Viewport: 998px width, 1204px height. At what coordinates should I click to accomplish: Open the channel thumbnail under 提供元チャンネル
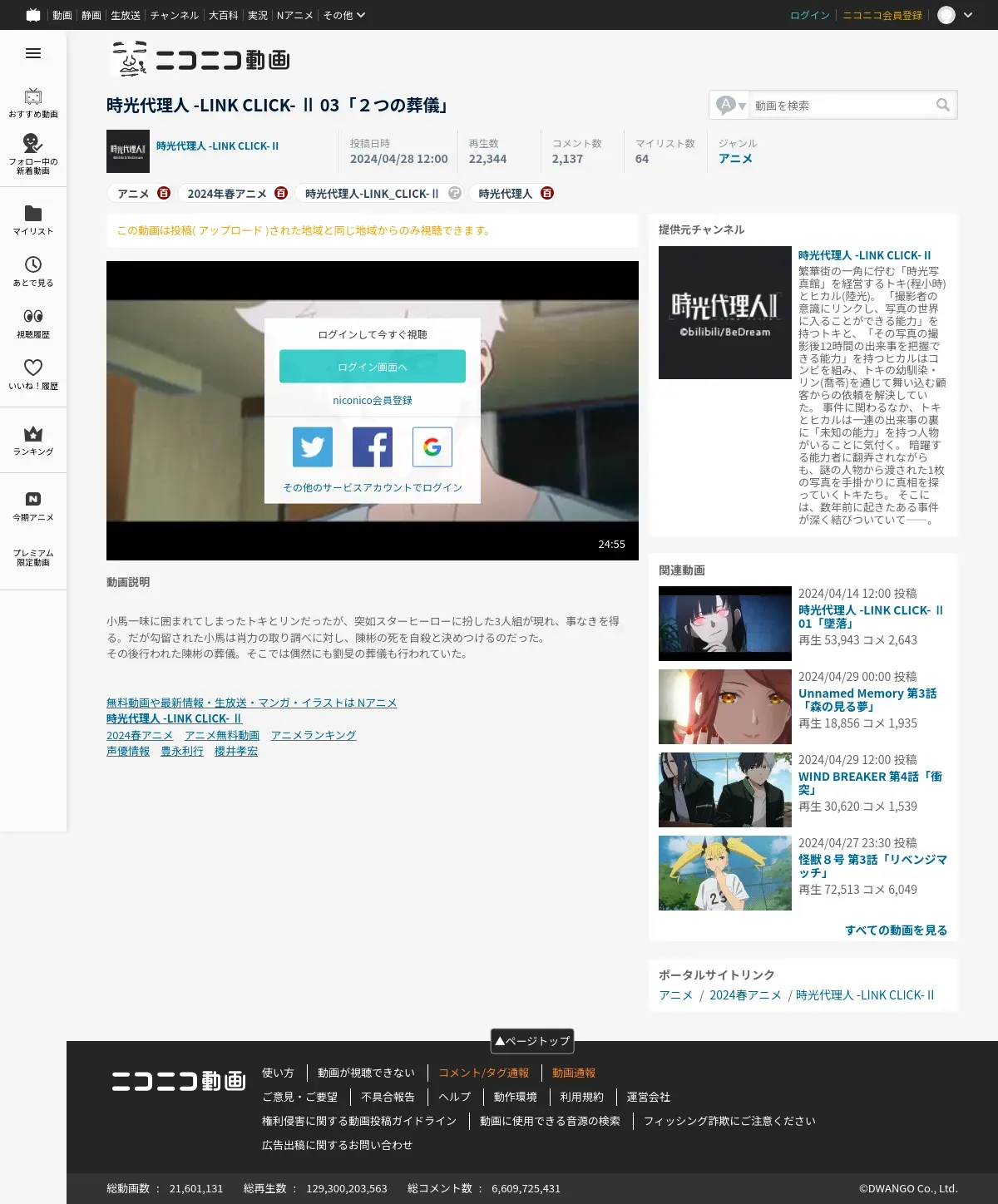pos(725,313)
